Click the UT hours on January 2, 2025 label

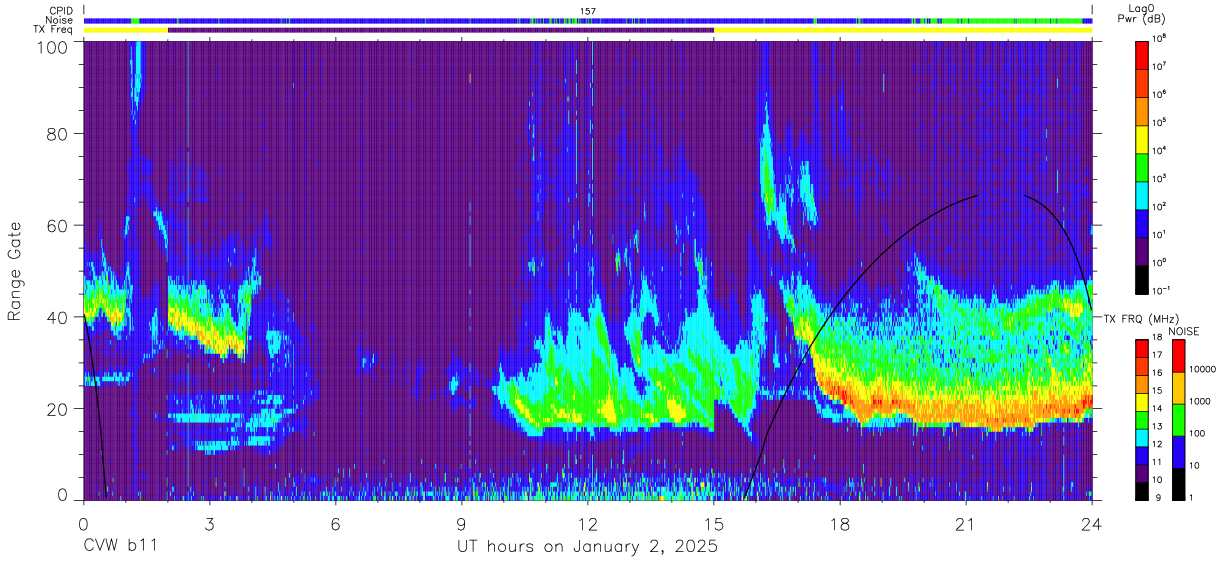point(587,547)
